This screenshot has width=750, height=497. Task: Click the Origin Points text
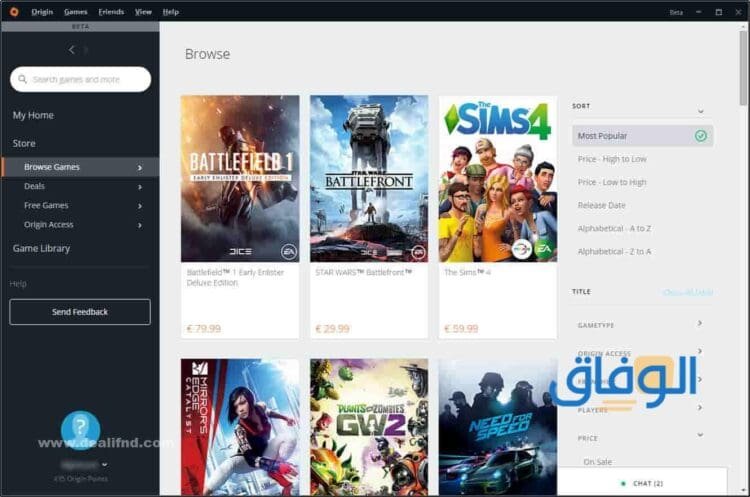point(80,478)
